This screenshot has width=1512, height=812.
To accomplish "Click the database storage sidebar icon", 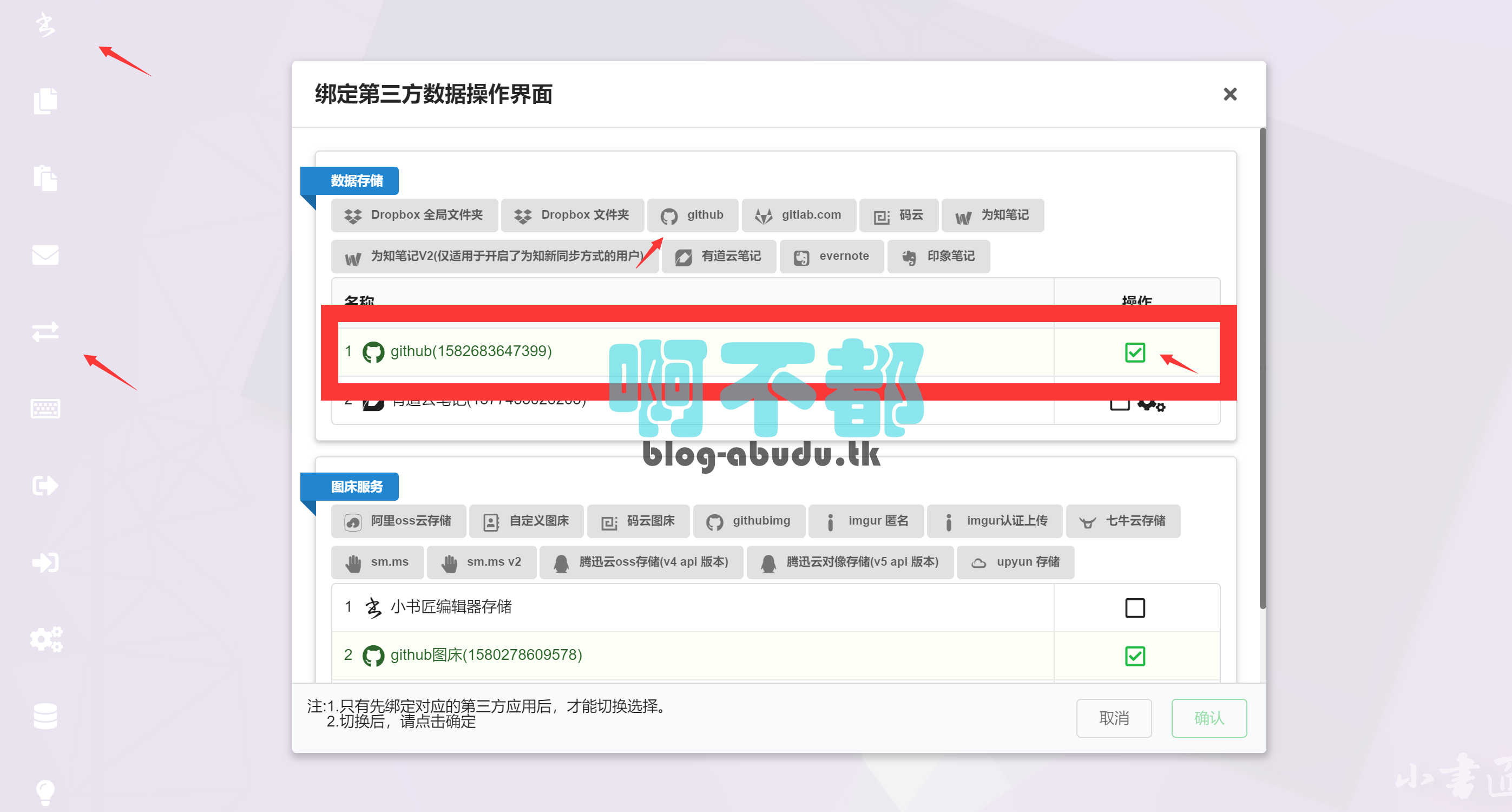I will tap(45, 716).
